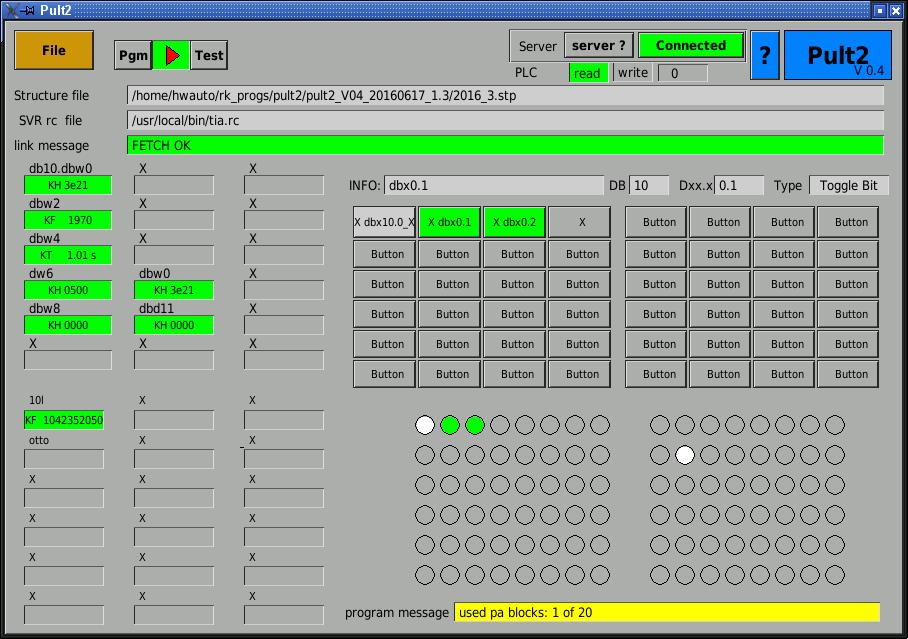Select the dbw2 value KF 1970

click(x=68, y=220)
